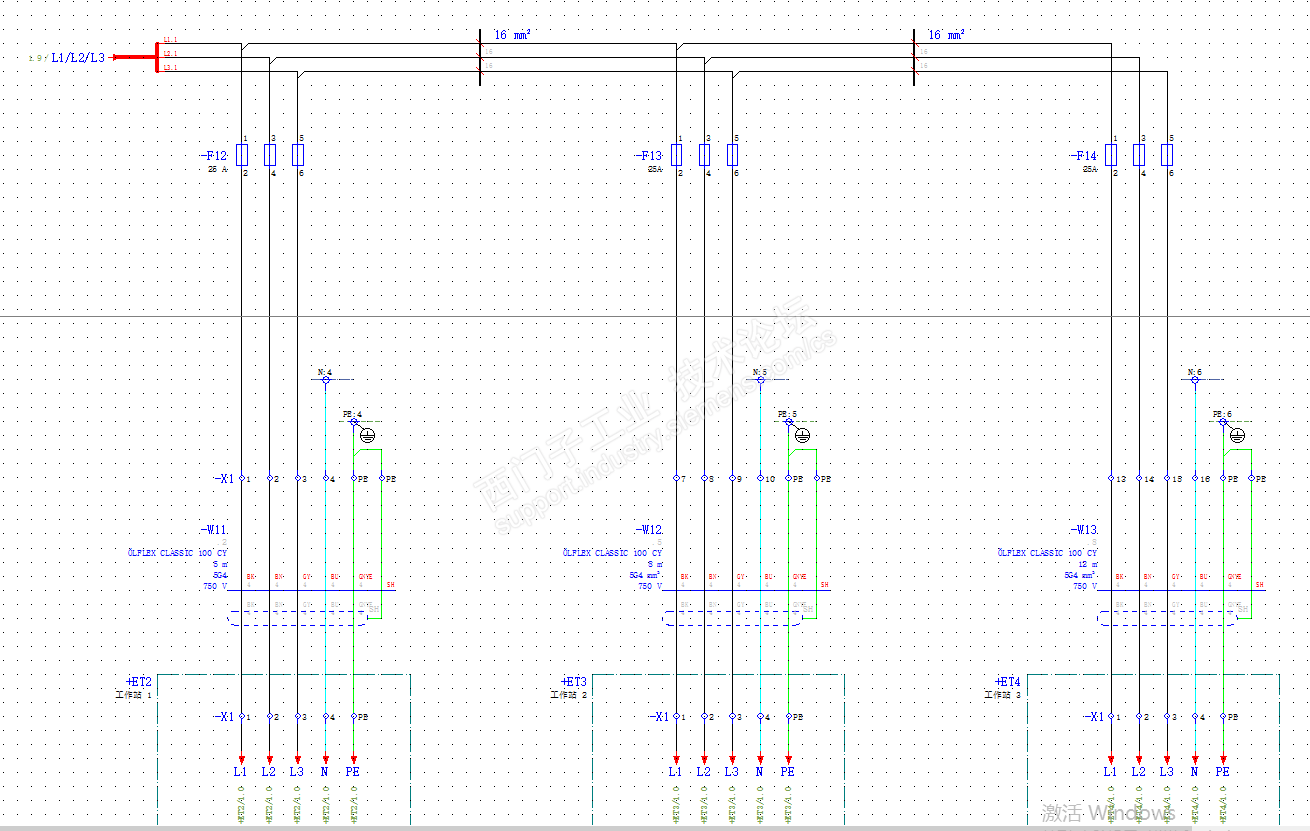The height and width of the screenshot is (831, 1310).
Task: Select fuse -F12 pole with contacts 5-6
Action: [297, 155]
